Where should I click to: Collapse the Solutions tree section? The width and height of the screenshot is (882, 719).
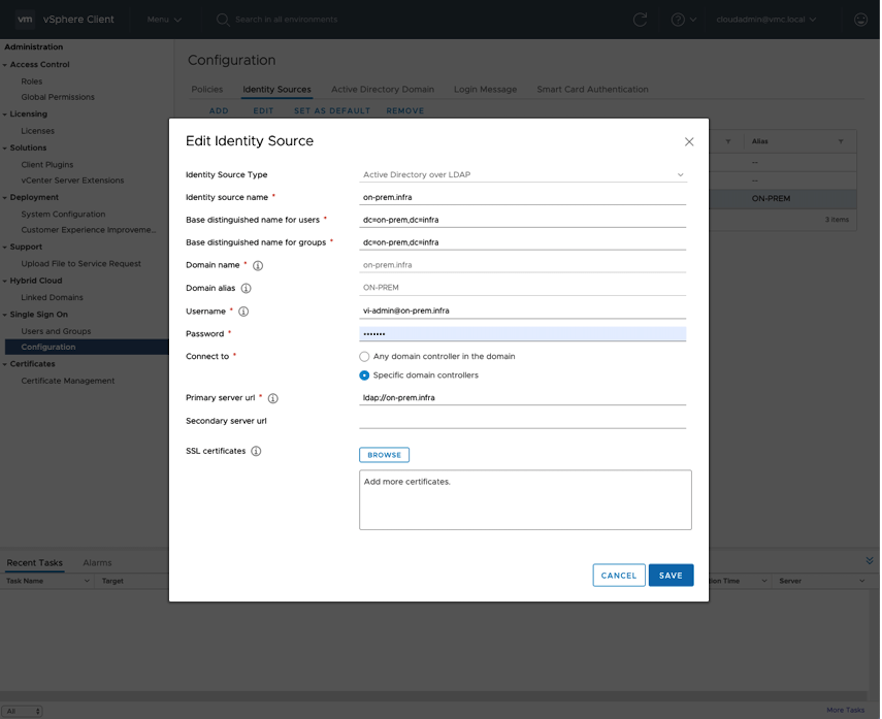point(5,148)
